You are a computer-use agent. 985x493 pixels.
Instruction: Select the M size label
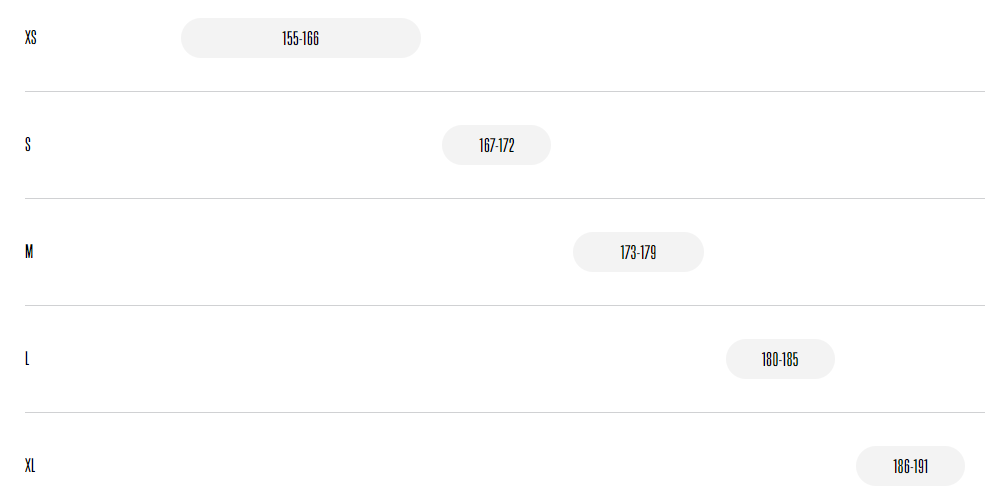pos(29,251)
